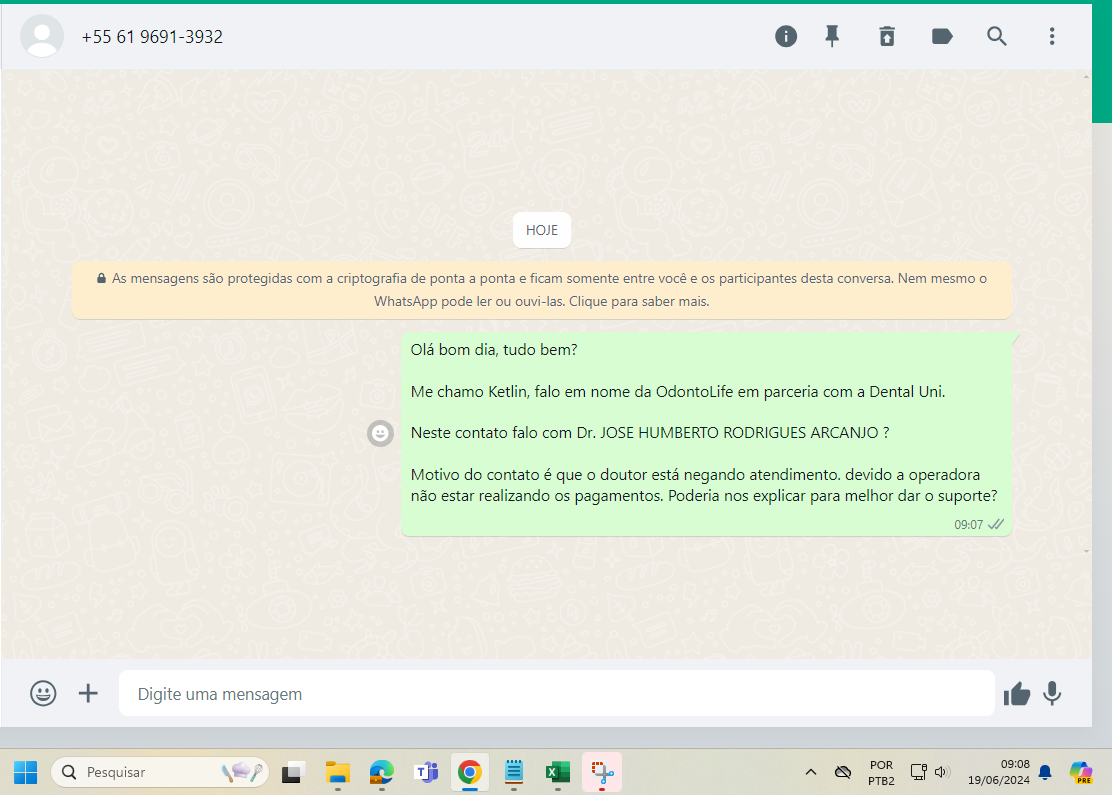Click the 09:07 message timestamp
Image resolution: width=1112 pixels, height=795 pixels.
click(968, 525)
